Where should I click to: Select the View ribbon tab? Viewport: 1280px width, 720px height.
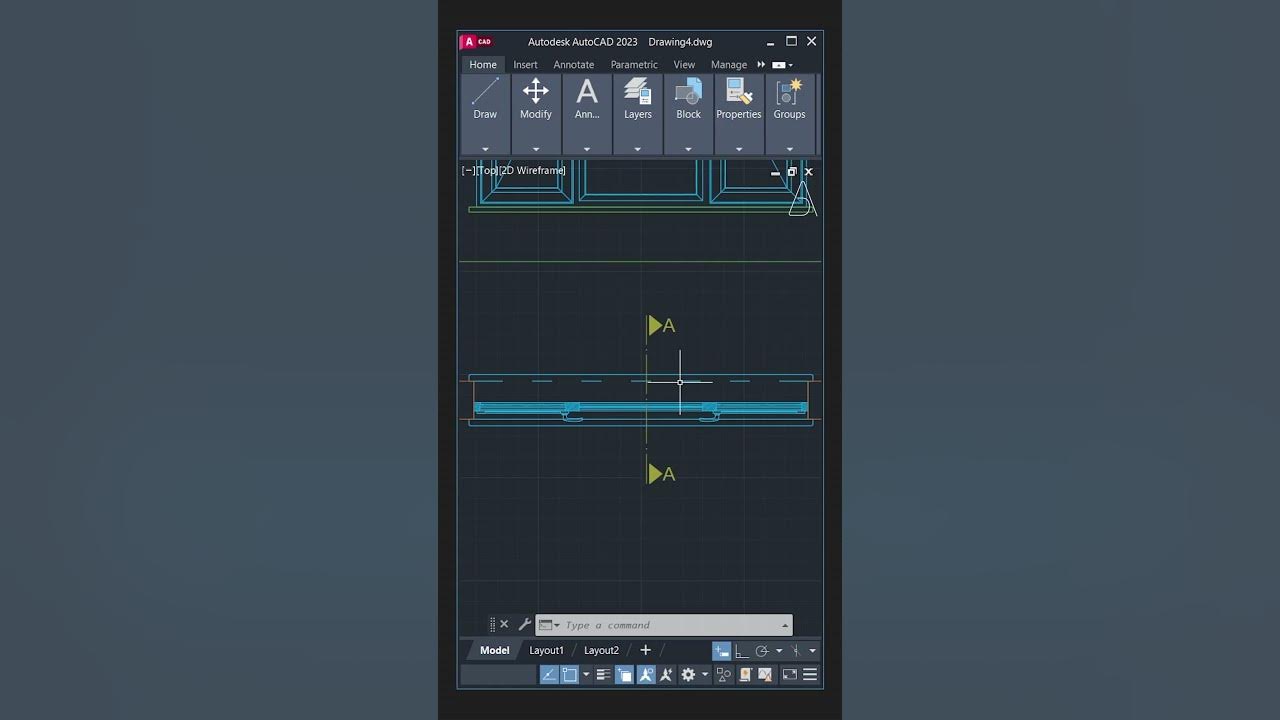[684, 64]
